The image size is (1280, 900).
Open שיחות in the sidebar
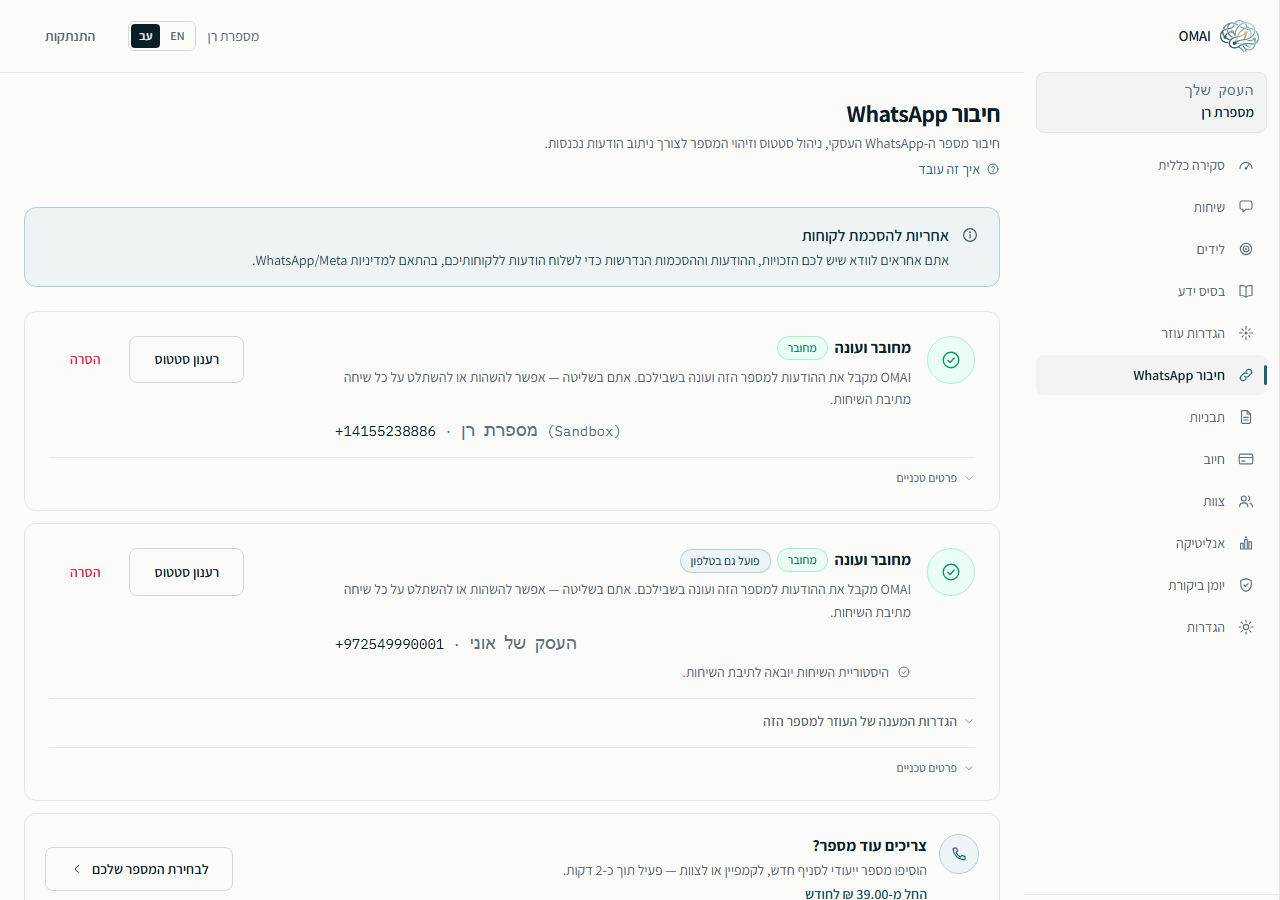[x=1151, y=207]
